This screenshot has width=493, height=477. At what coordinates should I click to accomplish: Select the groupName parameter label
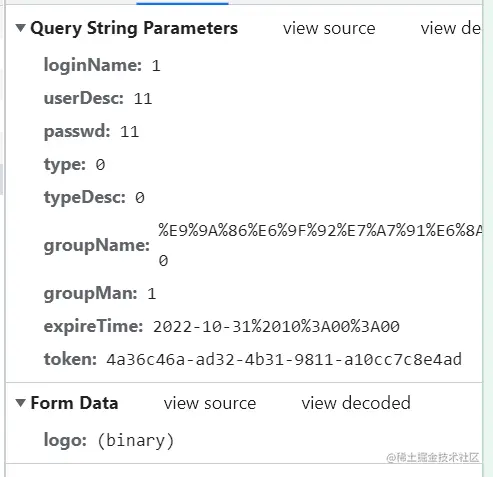[97, 246]
